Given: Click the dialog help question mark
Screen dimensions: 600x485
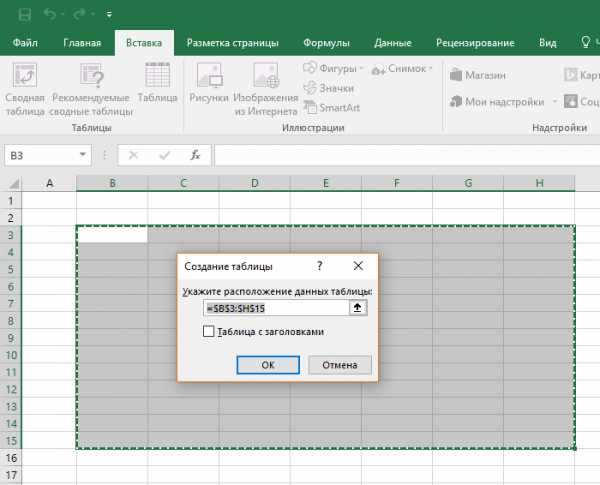Looking at the screenshot, I should click(x=320, y=266).
